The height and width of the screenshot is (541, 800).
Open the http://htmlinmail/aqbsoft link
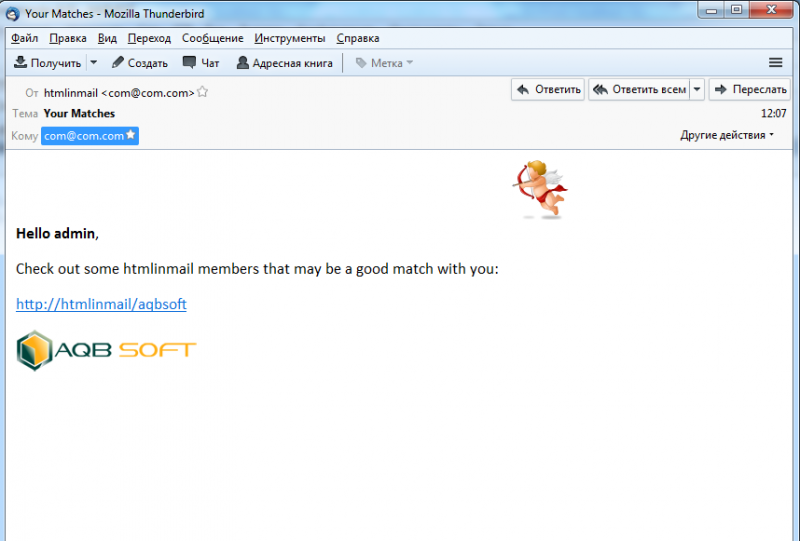pyautogui.click(x=101, y=304)
